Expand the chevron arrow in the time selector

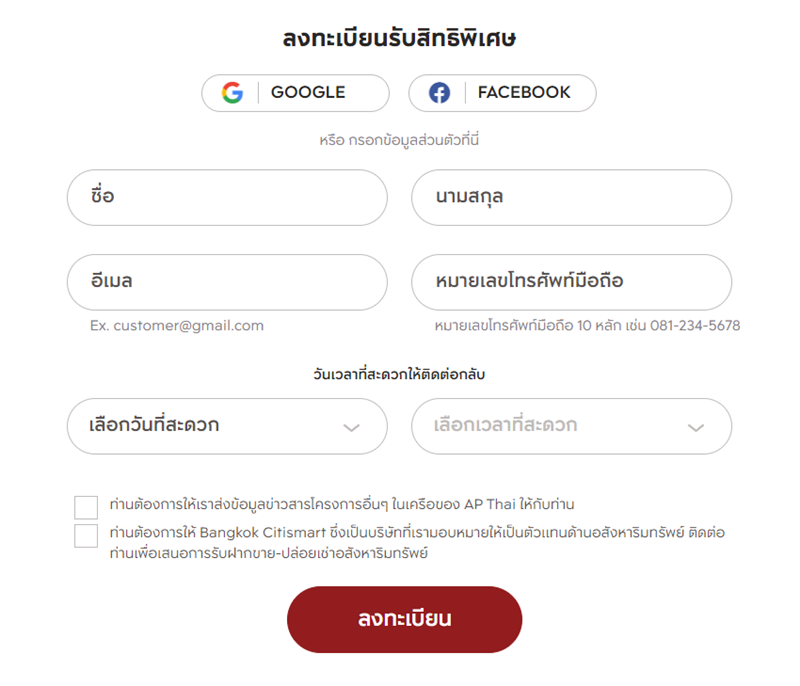coord(696,427)
